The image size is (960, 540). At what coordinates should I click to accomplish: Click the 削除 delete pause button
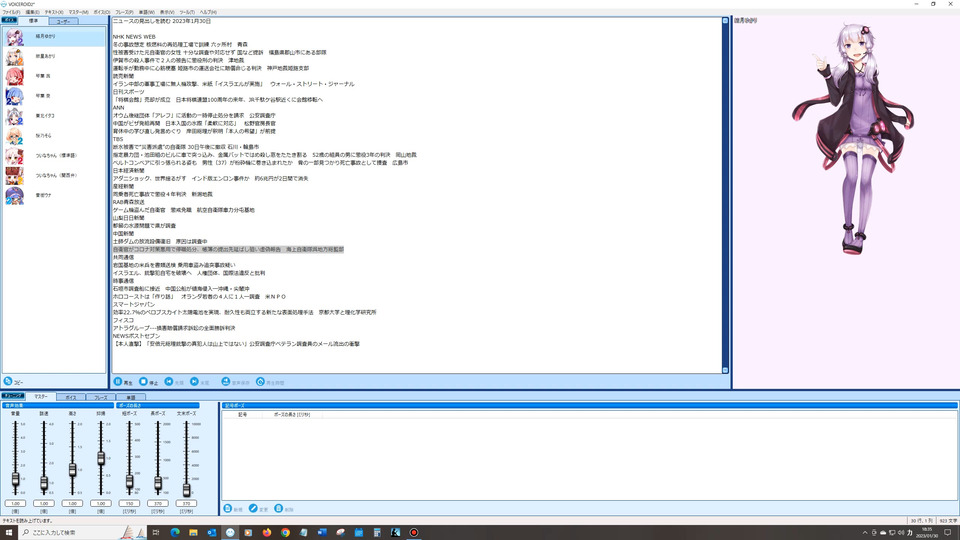284,509
